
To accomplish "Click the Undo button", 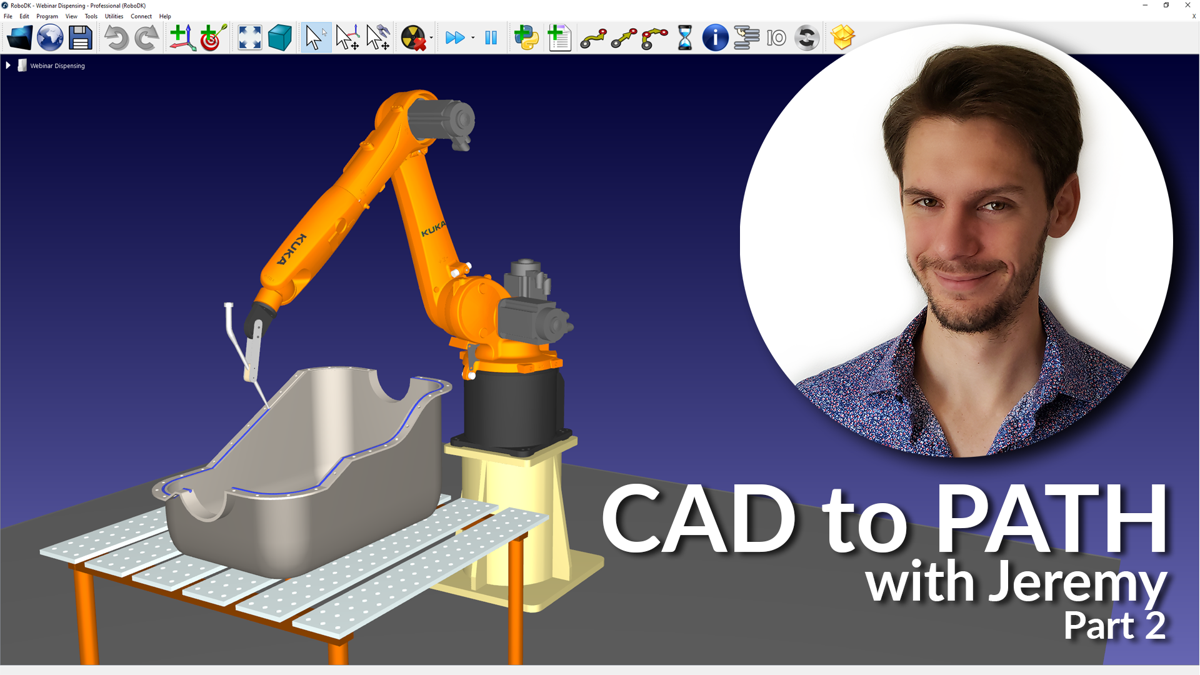I will point(116,38).
